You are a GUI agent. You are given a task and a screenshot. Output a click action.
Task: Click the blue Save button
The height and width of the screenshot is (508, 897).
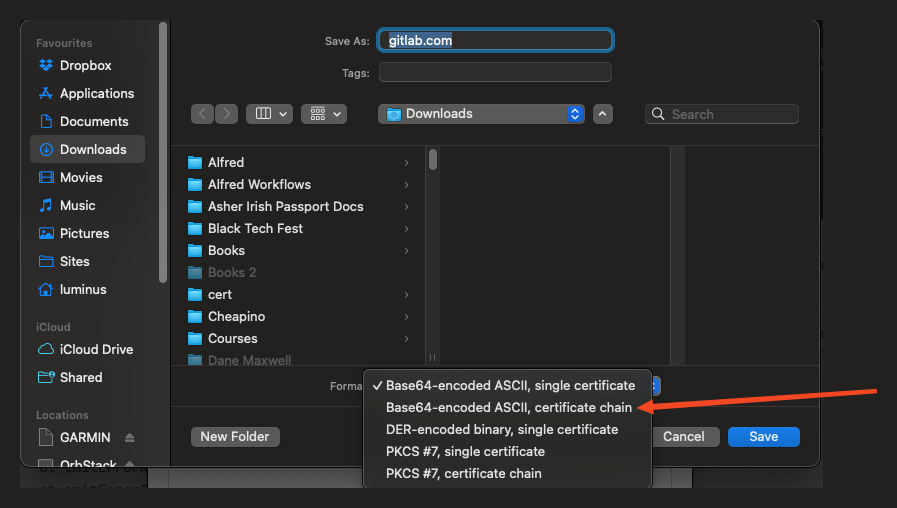[764, 436]
